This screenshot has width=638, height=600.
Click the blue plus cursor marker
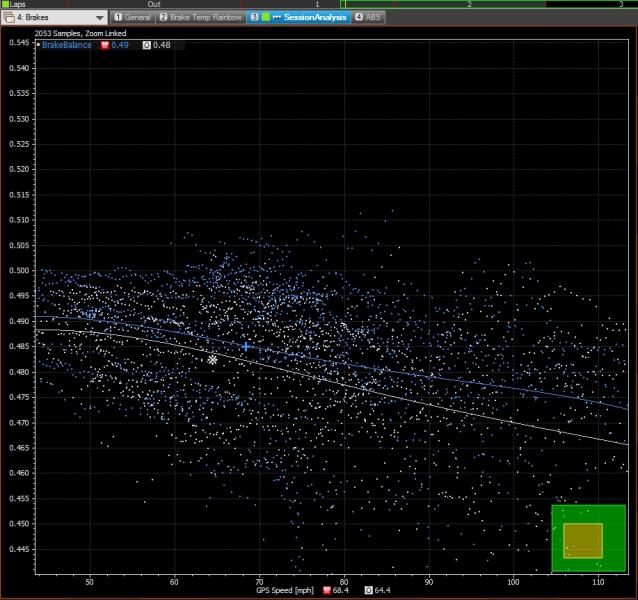pos(246,347)
